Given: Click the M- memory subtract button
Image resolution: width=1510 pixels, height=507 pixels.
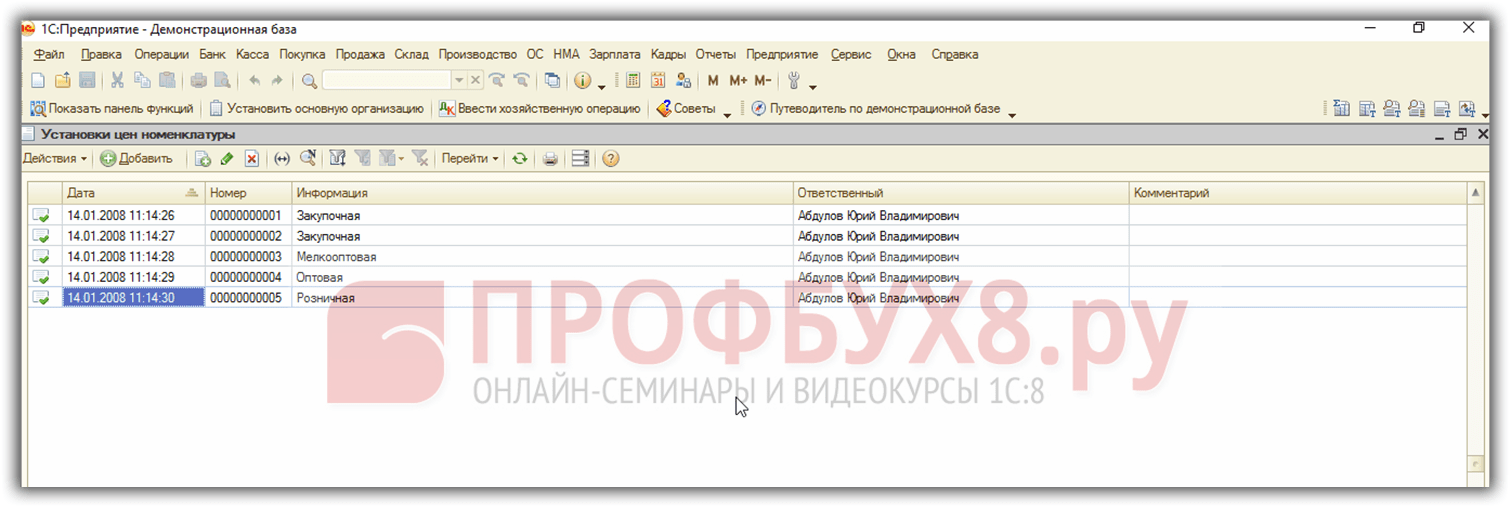Looking at the screenshot, I should (x=763, y=81).
